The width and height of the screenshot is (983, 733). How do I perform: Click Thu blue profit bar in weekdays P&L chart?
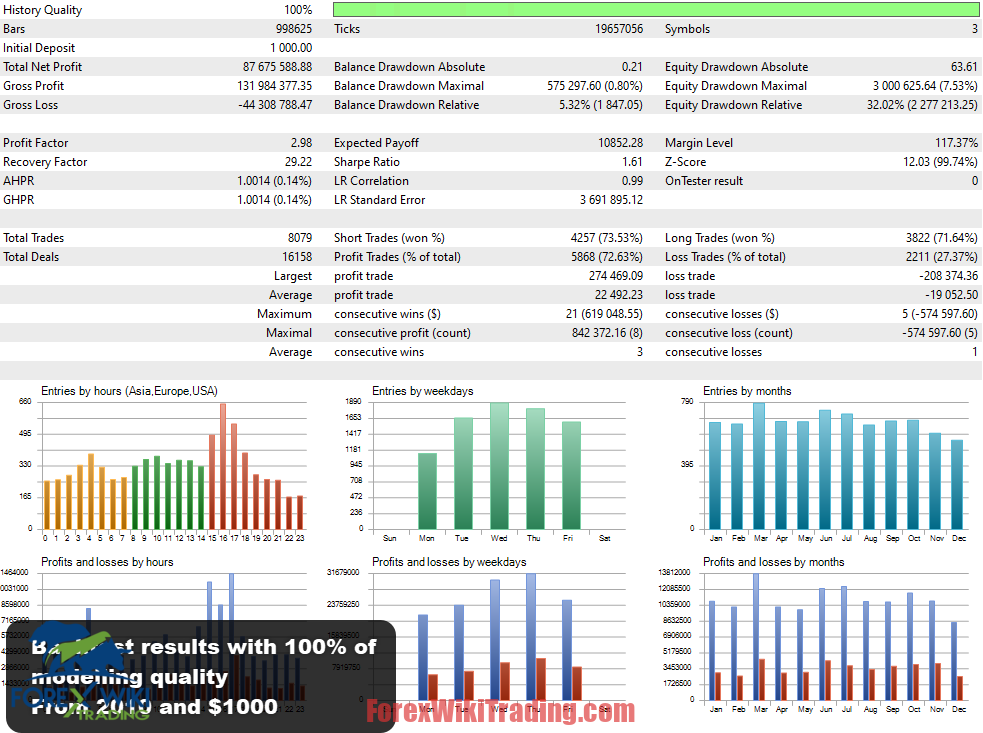pyautogui.click(x=531, y=636)
